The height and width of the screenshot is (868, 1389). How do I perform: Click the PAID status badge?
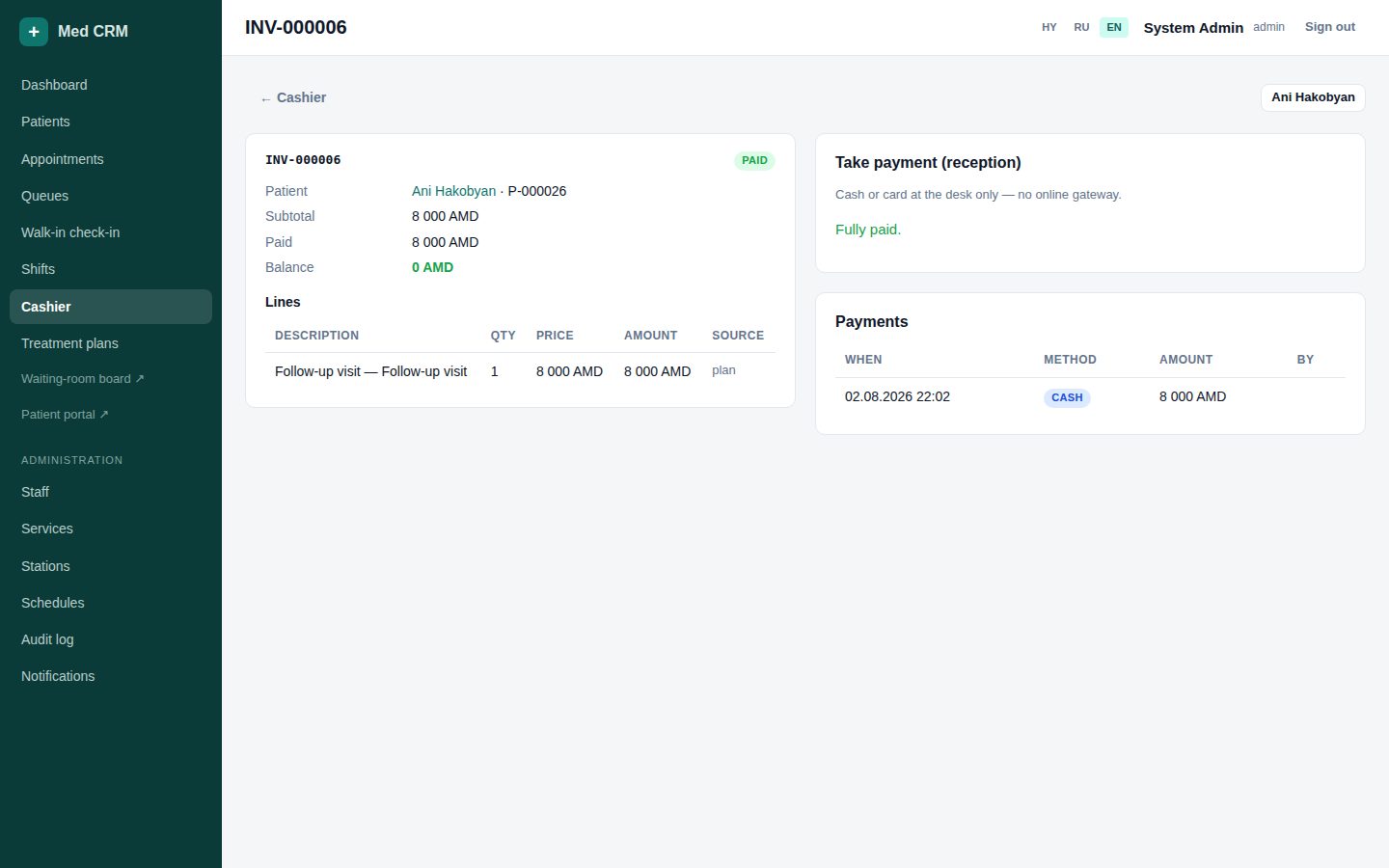754,161
